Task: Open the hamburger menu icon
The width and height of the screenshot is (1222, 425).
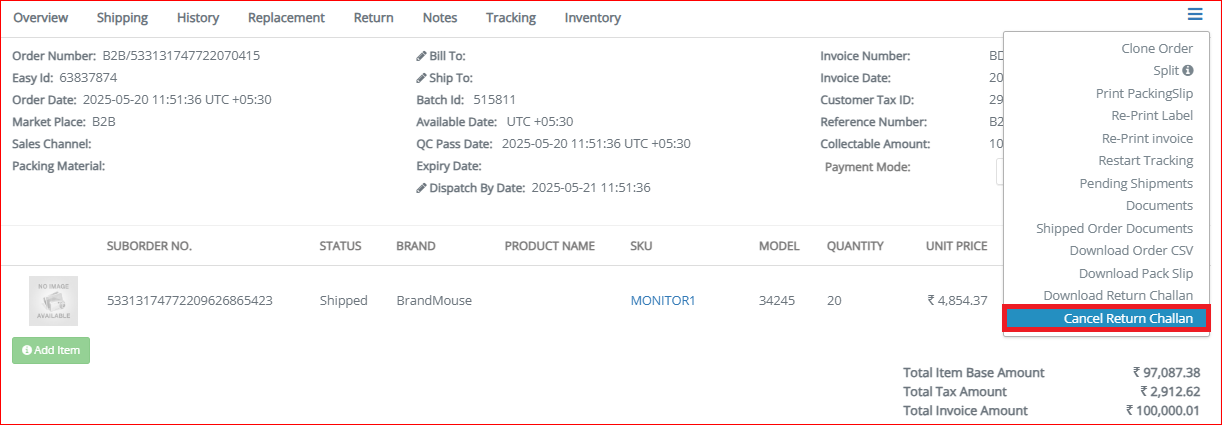Action: 1195,14
